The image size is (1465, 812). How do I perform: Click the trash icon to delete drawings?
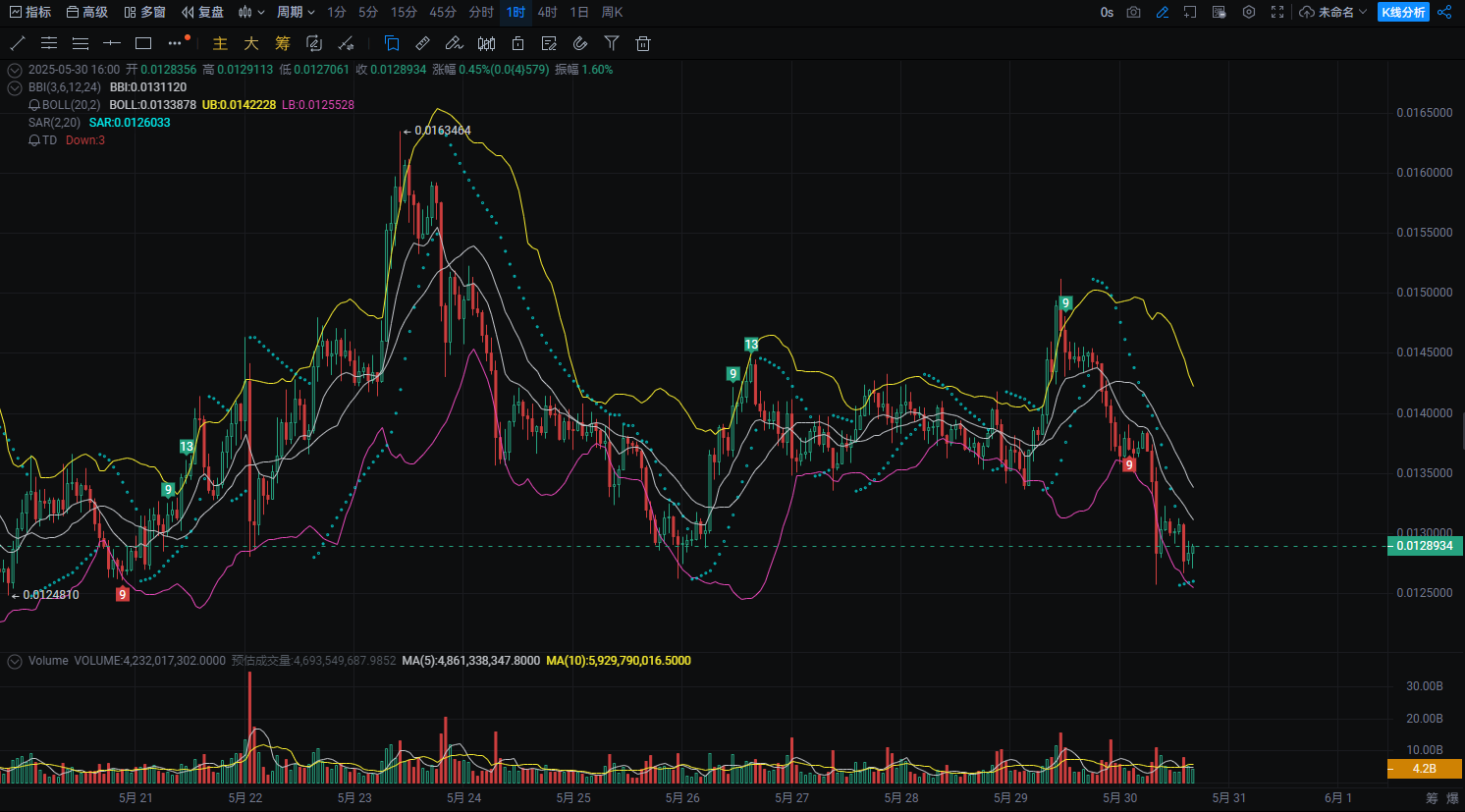643,43
